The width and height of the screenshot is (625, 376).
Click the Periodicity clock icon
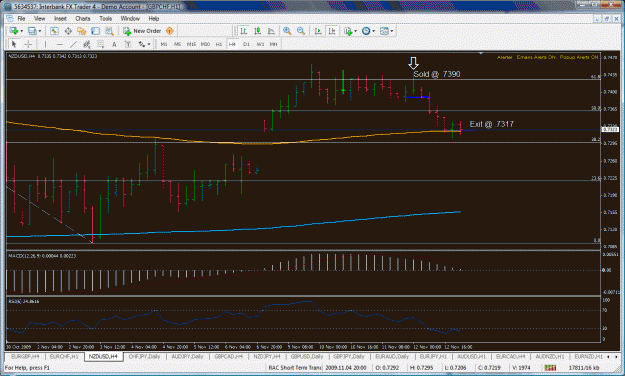tap(366, 31)
